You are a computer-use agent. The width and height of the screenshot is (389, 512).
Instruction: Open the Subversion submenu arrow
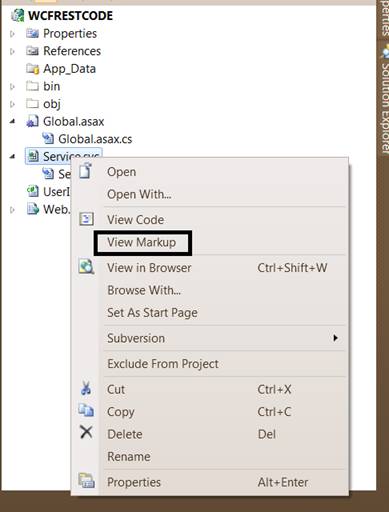(335, 338)
